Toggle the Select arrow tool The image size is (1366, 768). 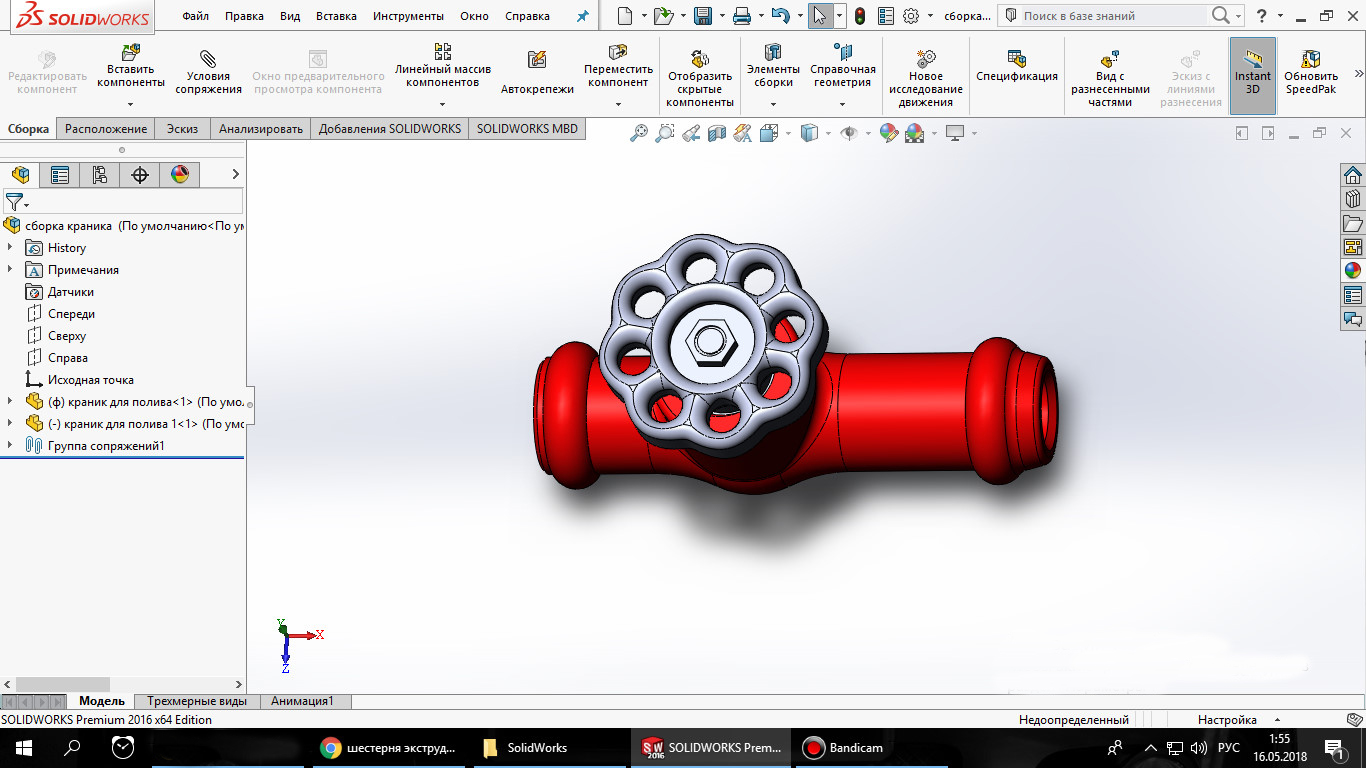pyautogui.click(x=820, y=16)
